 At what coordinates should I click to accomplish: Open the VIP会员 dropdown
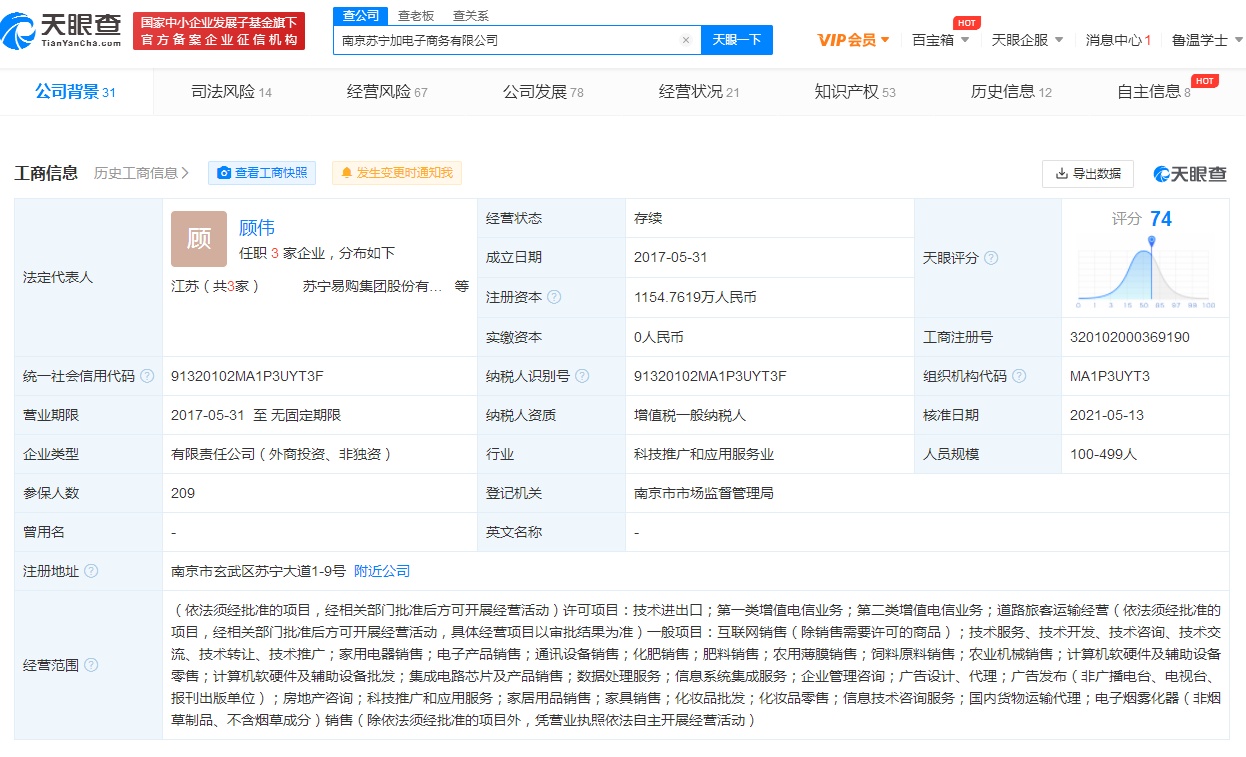point(853,40)
